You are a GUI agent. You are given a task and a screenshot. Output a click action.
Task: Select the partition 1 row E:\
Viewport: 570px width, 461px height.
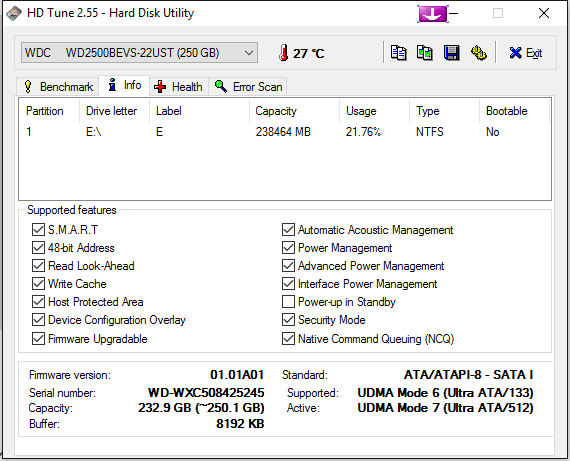[285, 132]
